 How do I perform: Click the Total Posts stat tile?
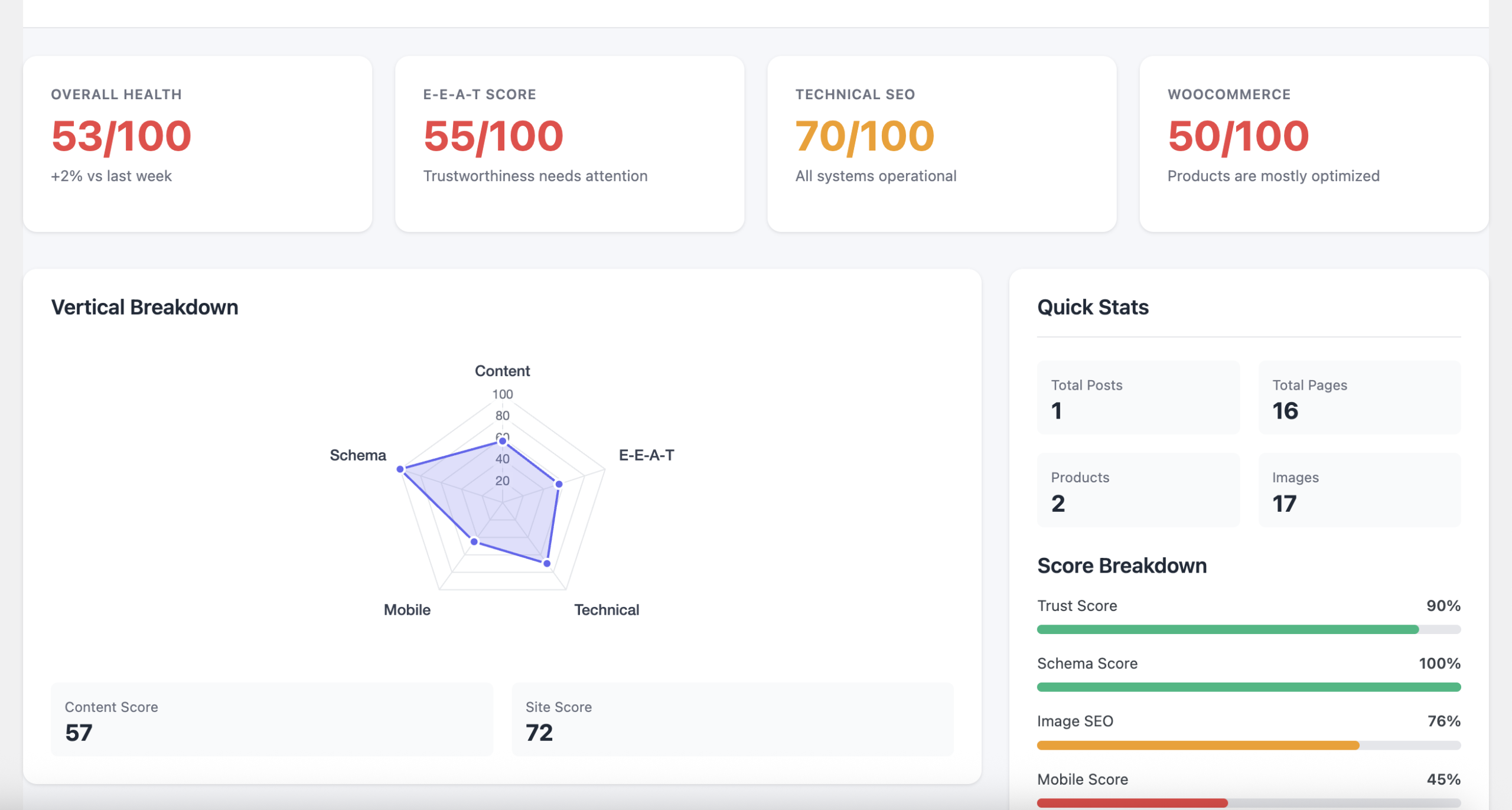pyautogui.click(x=1138, y=398)
